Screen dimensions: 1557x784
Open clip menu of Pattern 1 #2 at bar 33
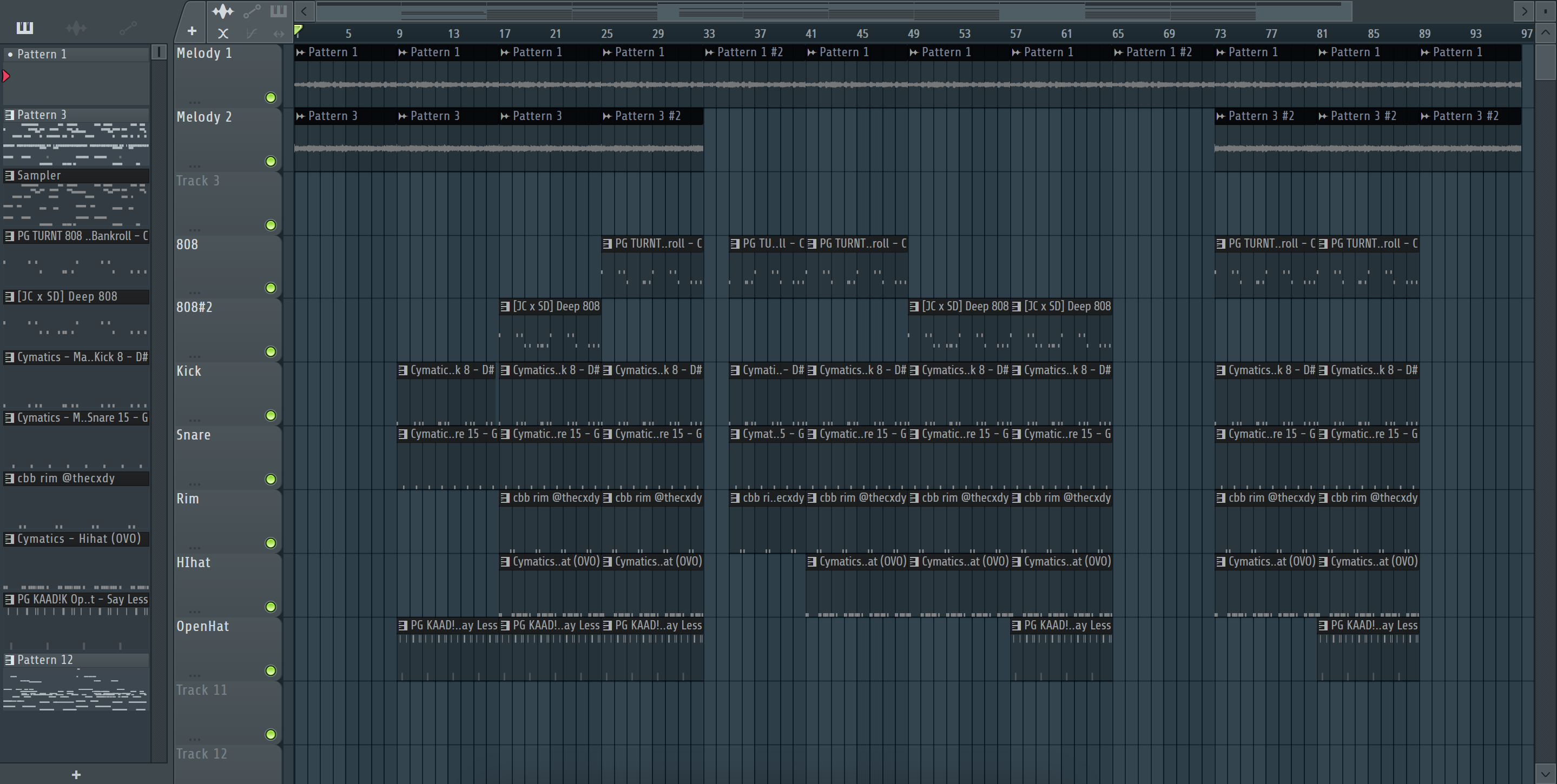click(x=710, y=52)
